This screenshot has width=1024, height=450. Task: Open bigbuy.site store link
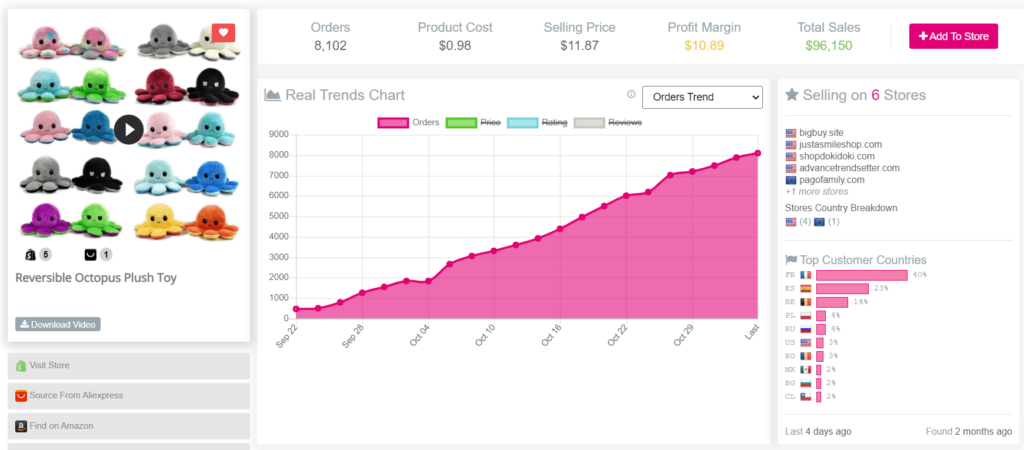821,133
